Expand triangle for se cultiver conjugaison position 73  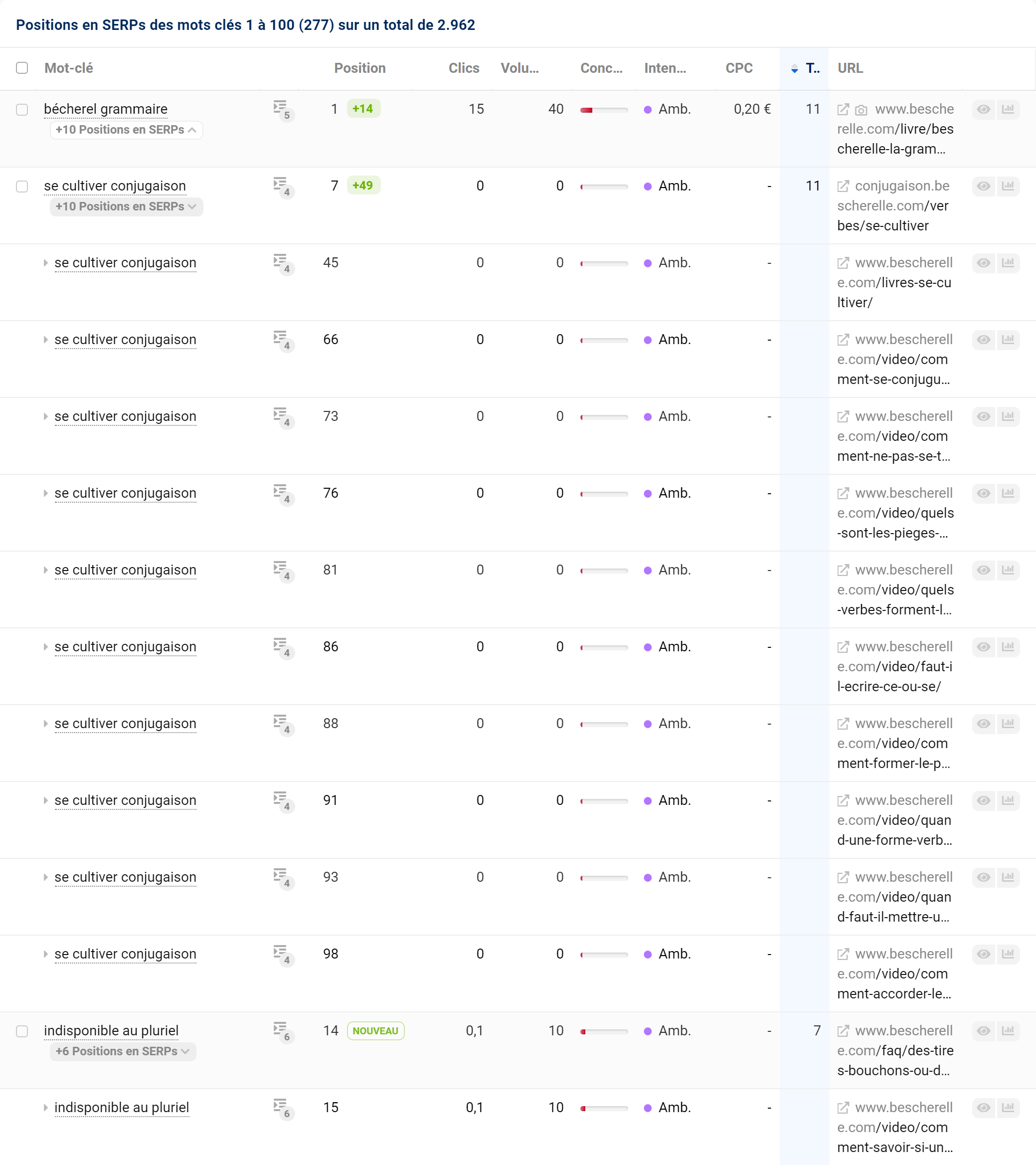pyautogui.click(x=45, y=417)
